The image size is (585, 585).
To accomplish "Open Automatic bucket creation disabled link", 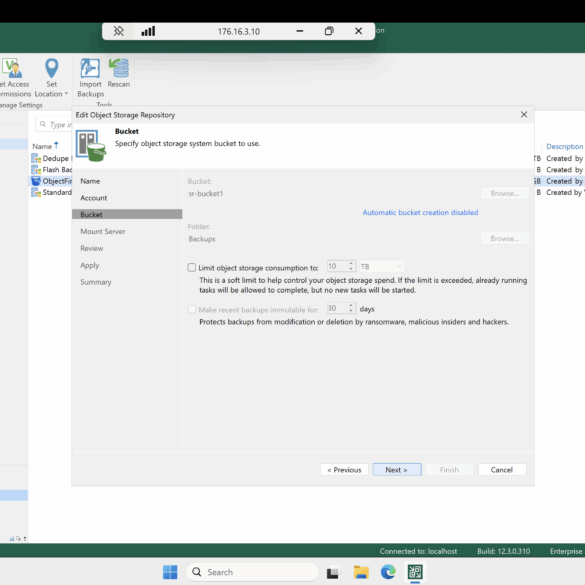I will click(x=420, y=212).
